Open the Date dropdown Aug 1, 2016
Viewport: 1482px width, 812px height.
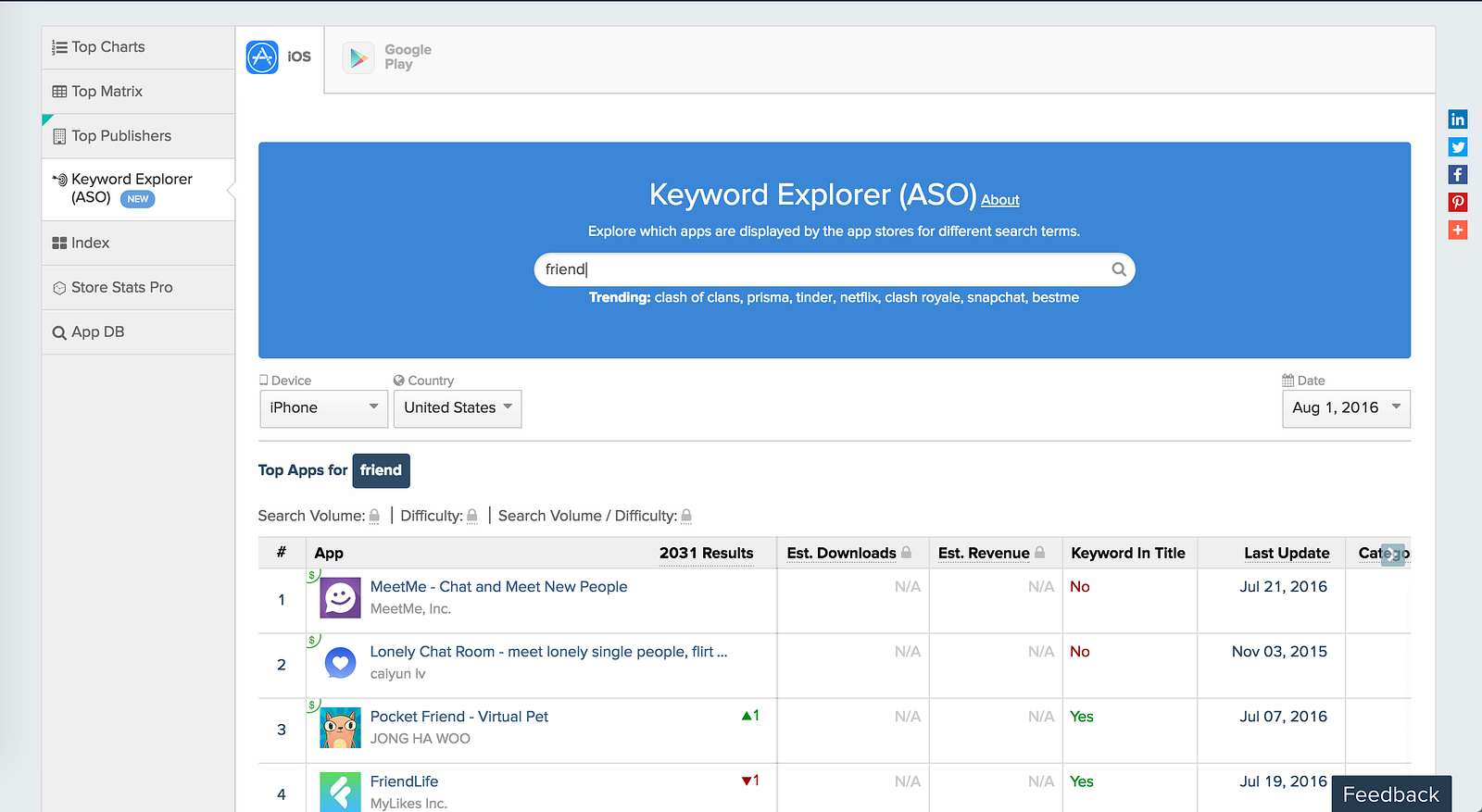pos(1346,408)
